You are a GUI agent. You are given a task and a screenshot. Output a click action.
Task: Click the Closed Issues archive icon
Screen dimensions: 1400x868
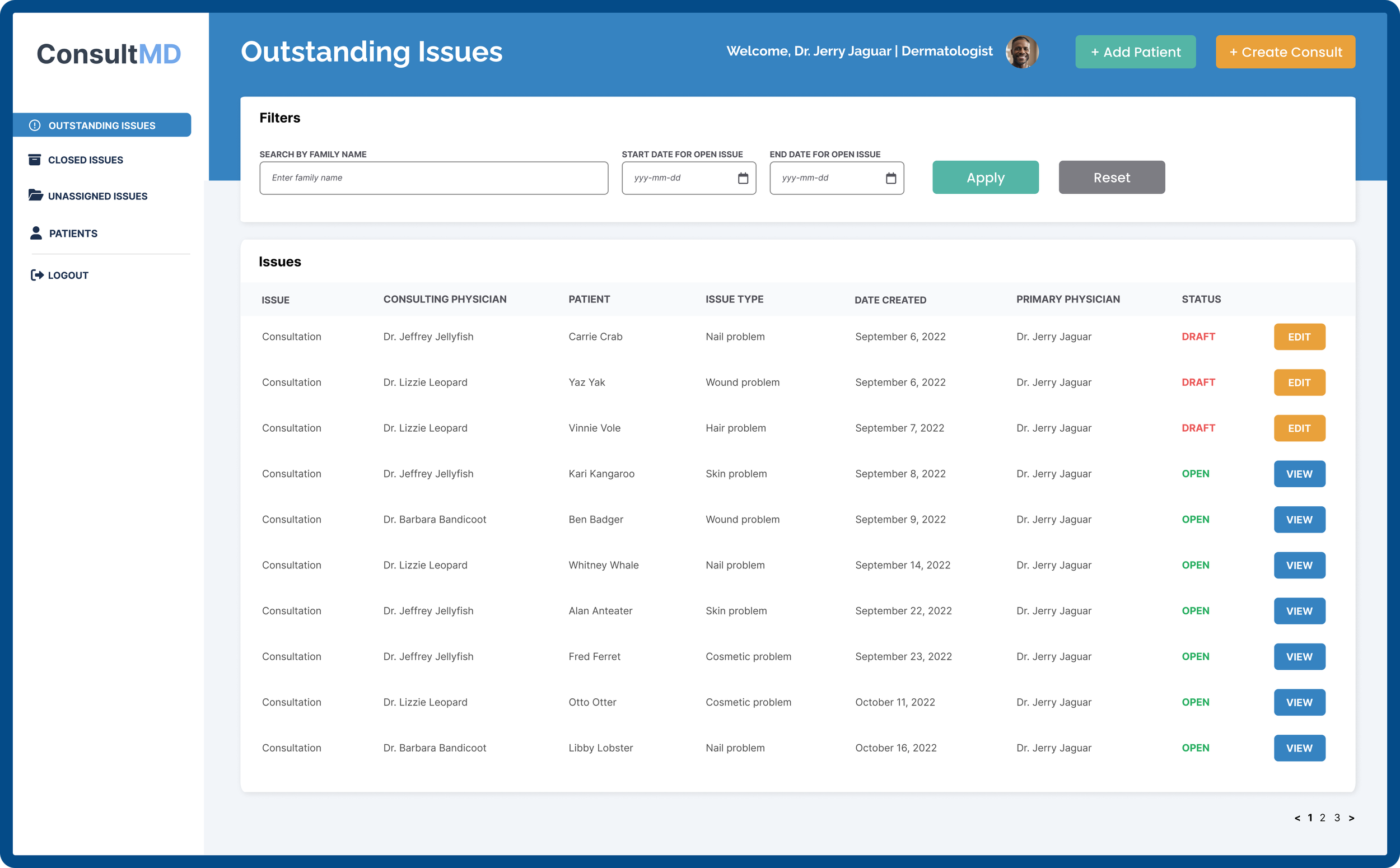click(x=35, y=160)
